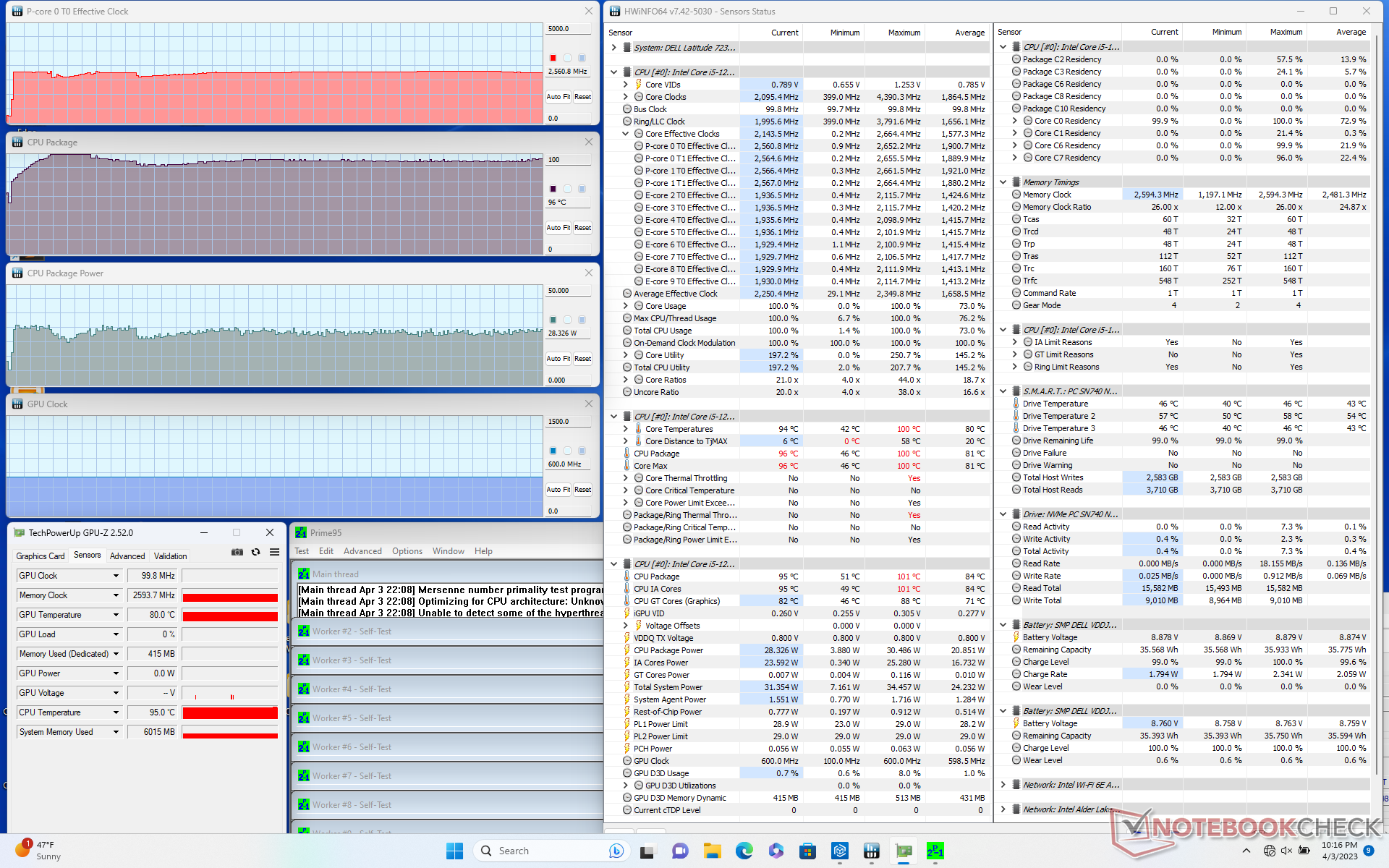The width and height of the screenshot is (1389, 868).
Task: Open the Validation tab in GPU-Z
Action: [170, 556]
